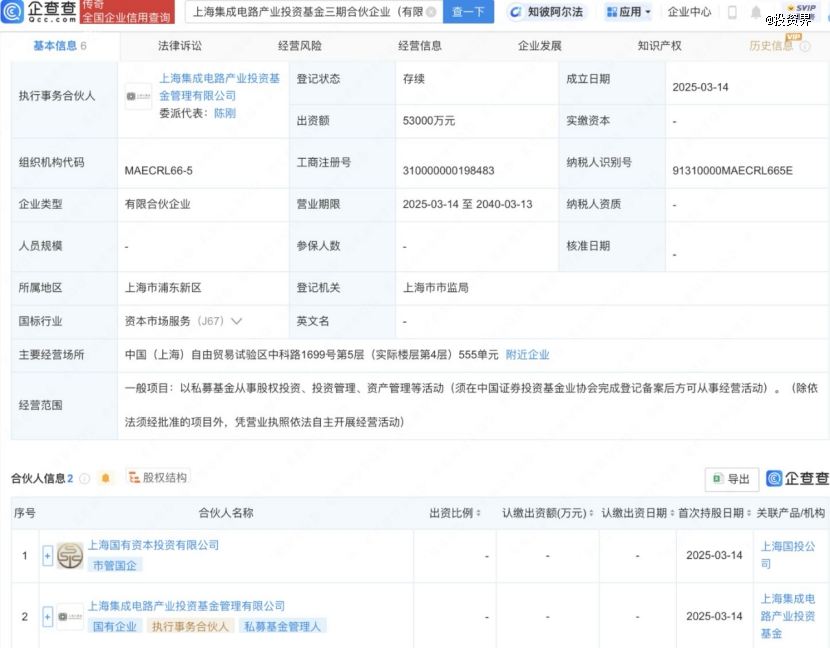Select registration number 310000000198483
This screenshot has height=648, width=830.
448,170
